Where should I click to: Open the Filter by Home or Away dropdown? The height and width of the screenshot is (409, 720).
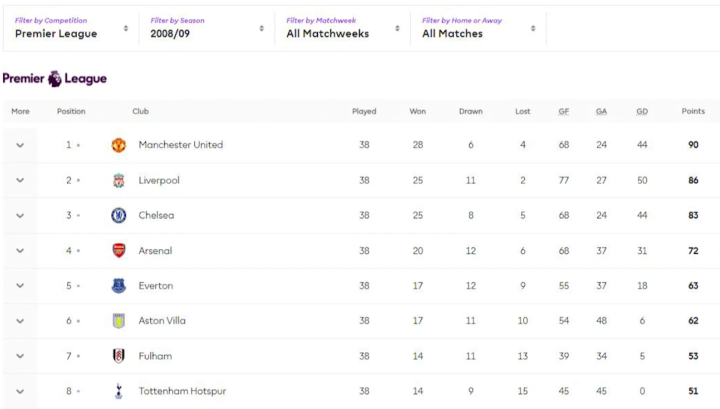point(478,28)
